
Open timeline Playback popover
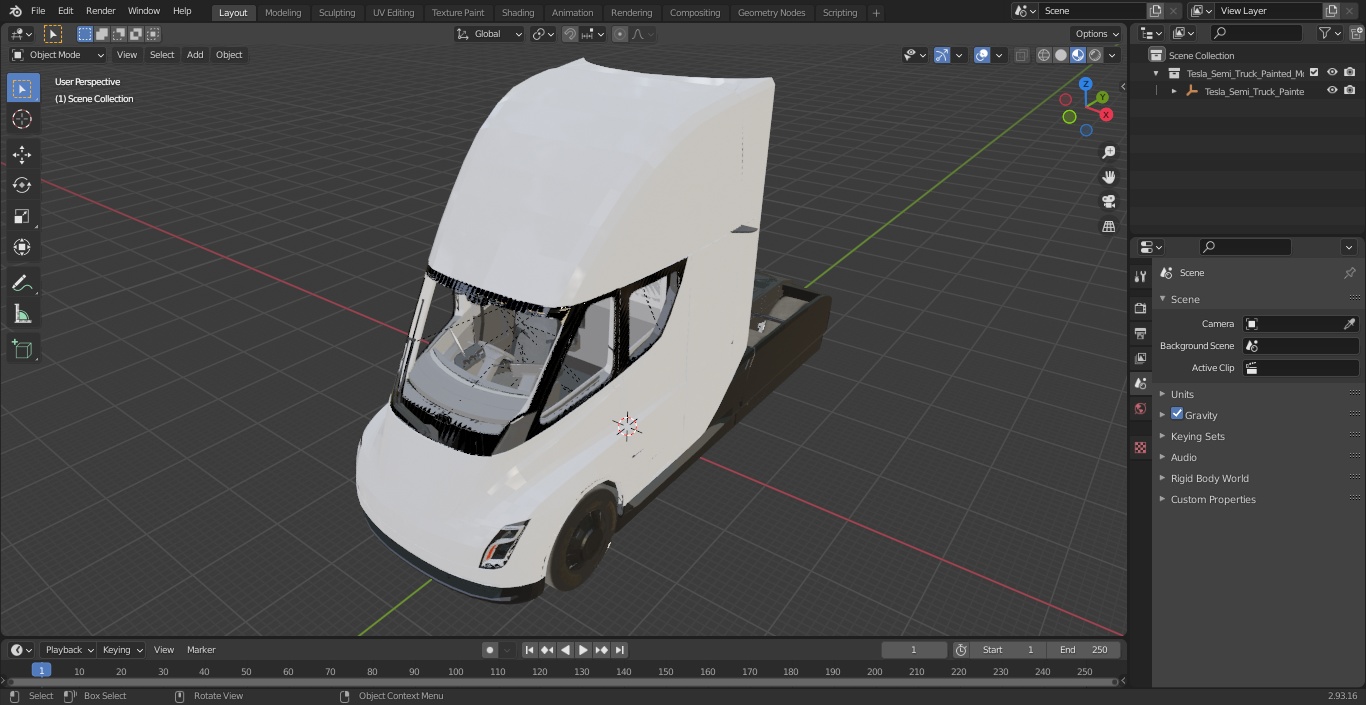69,650
